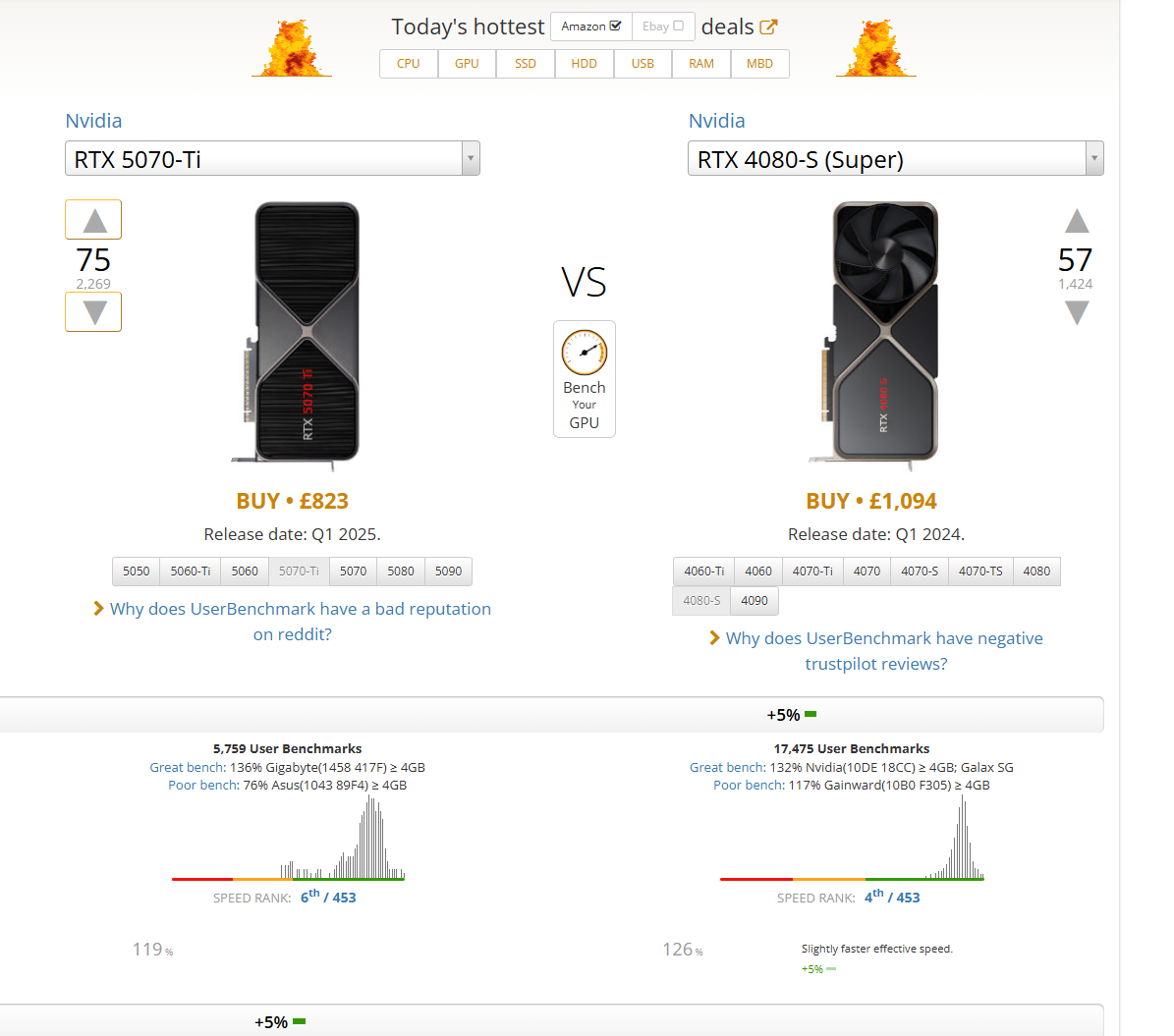Click the 4th / 453 speed rank
The height and width of the screenshot is (1036, 1174).
[x=892, y=896]
